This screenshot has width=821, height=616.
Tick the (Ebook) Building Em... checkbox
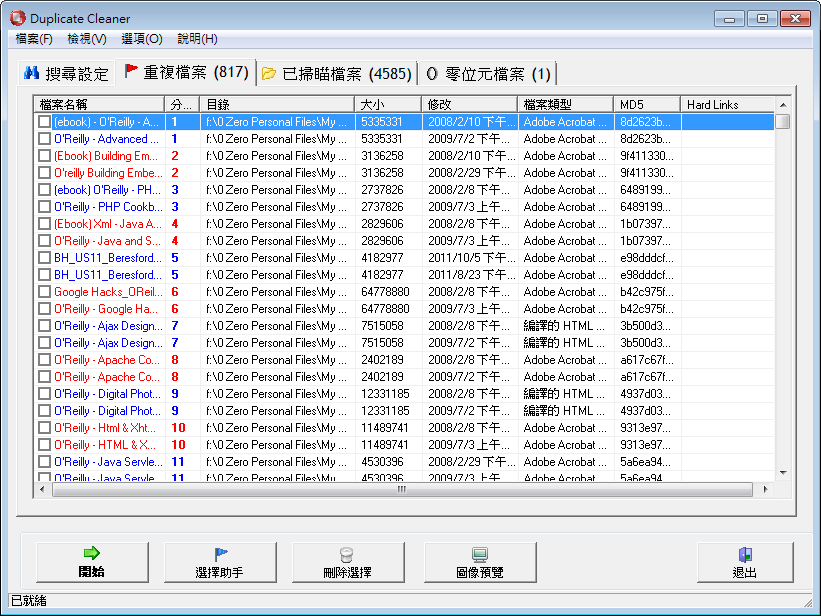(x=45, y=156)
